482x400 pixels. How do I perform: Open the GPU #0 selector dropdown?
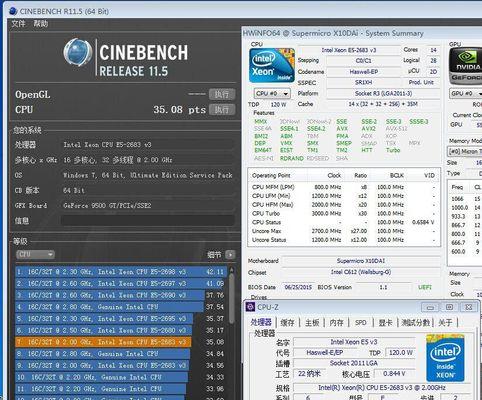click(465, 94)
